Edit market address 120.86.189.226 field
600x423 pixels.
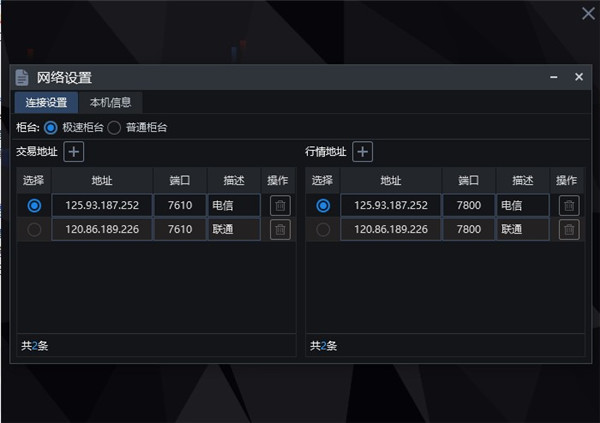[x=391, y=230]
